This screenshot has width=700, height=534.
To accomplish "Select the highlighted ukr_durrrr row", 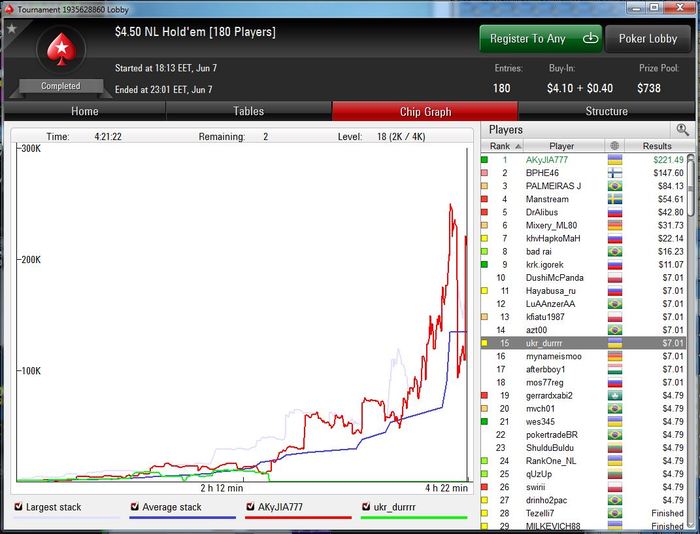I will [583, 343].
